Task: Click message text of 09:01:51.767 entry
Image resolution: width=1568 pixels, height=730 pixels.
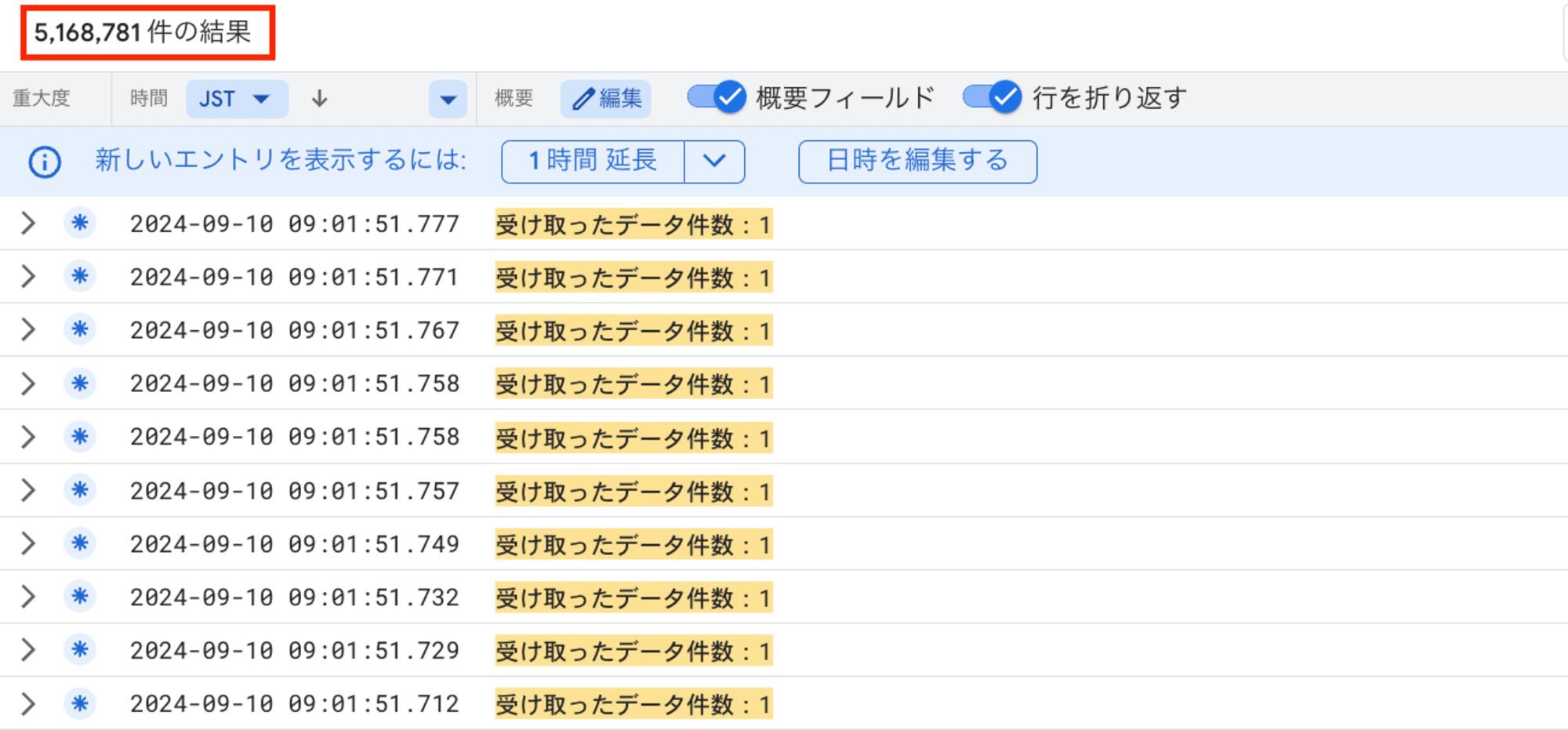Action: coord(633,331)
